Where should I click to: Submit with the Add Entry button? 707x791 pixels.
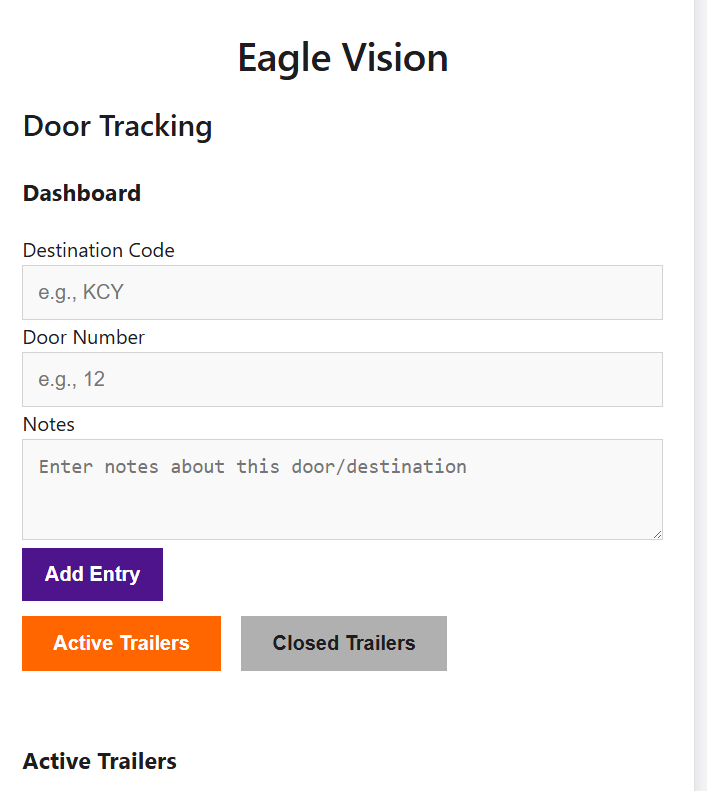[92, 574]
